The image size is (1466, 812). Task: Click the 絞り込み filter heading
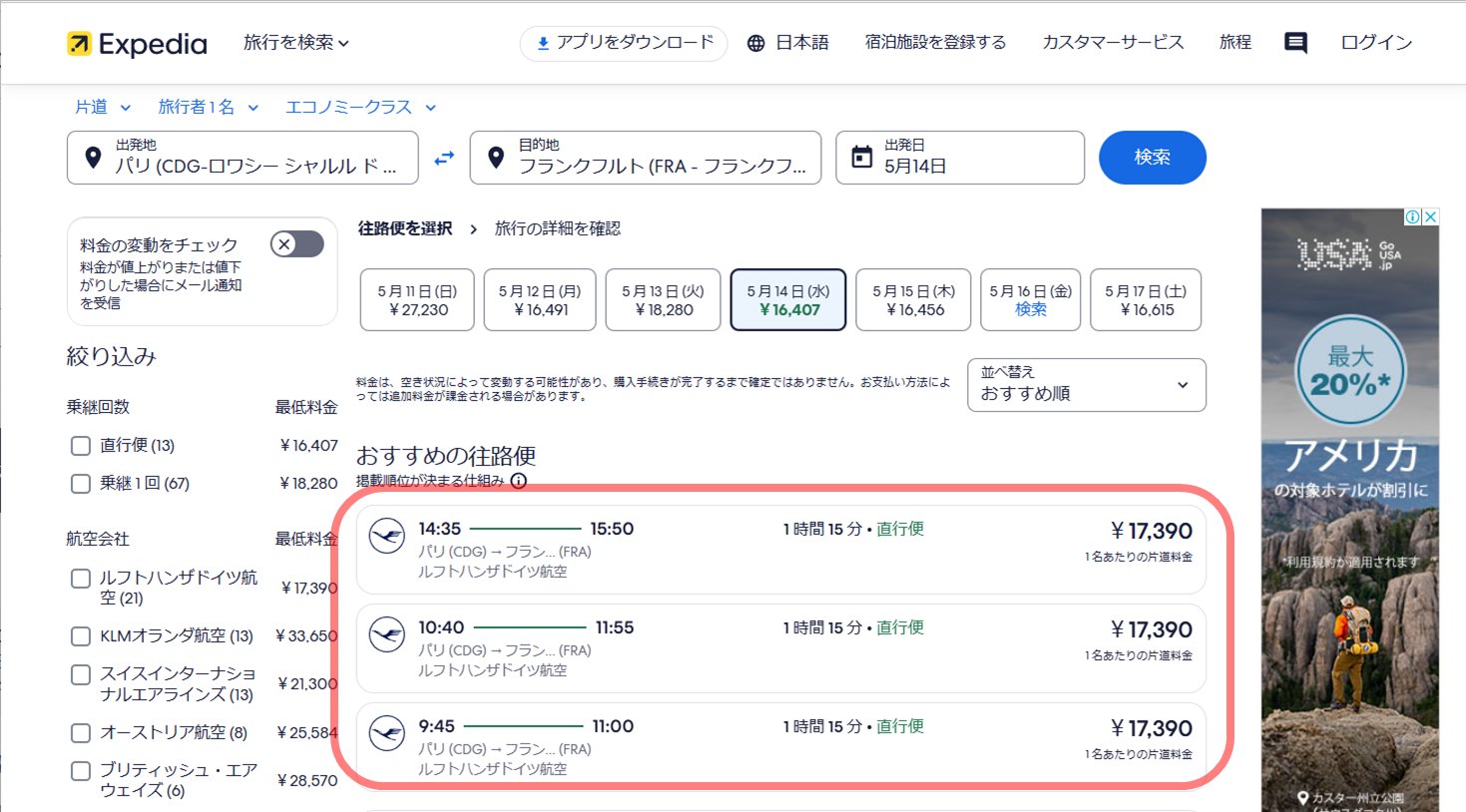click(112, 356)
